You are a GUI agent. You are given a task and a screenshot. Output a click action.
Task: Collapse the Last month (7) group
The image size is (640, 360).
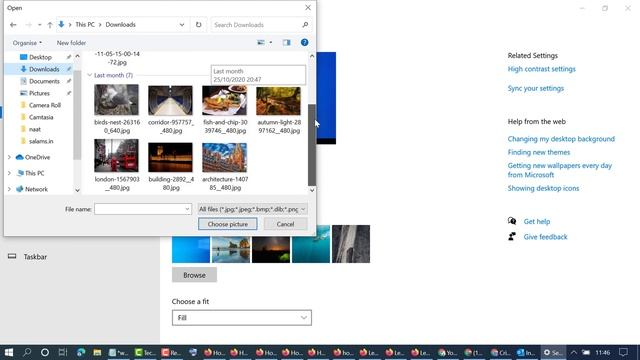point(89,75)
